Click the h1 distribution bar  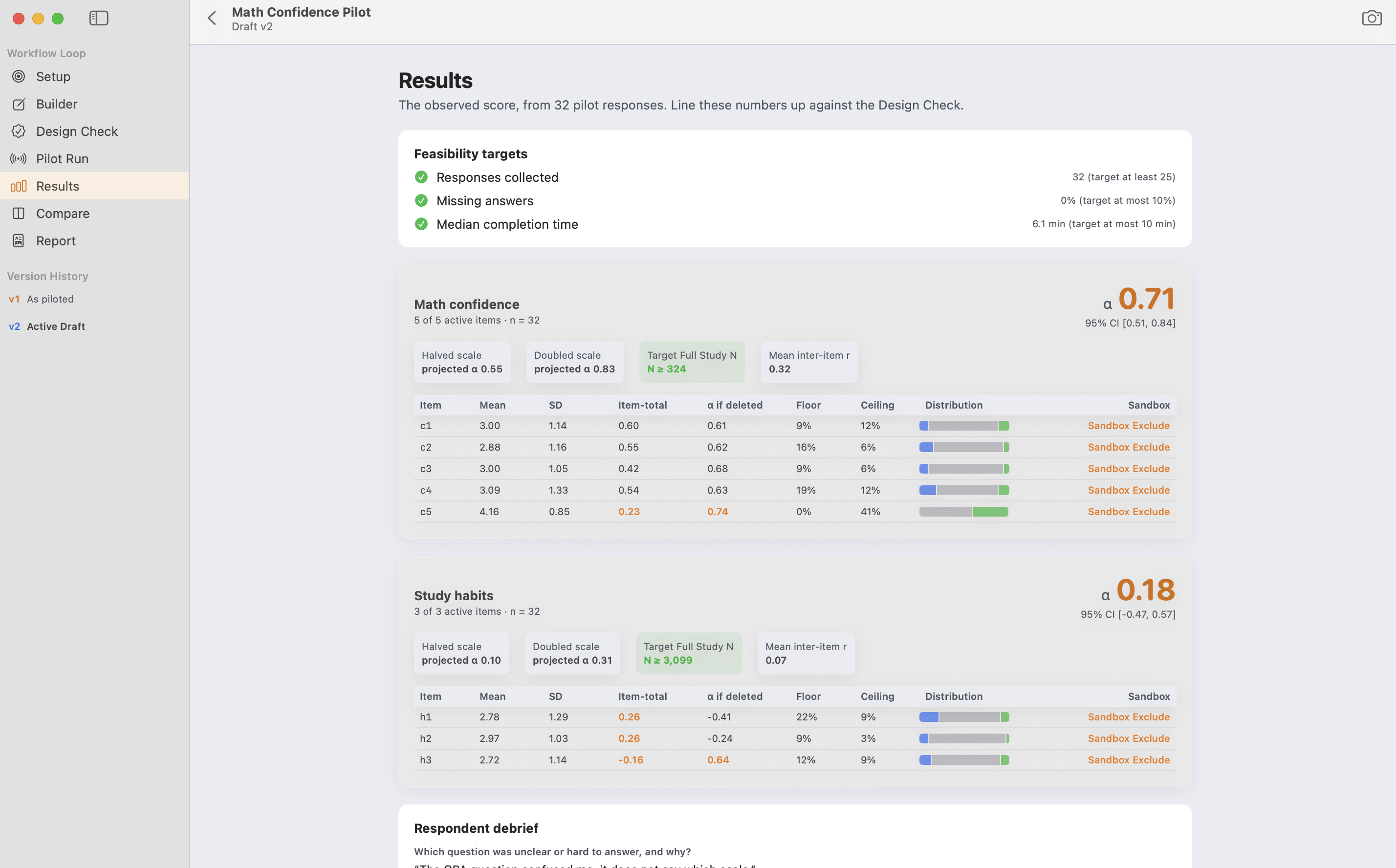click(x=964, y=717)
